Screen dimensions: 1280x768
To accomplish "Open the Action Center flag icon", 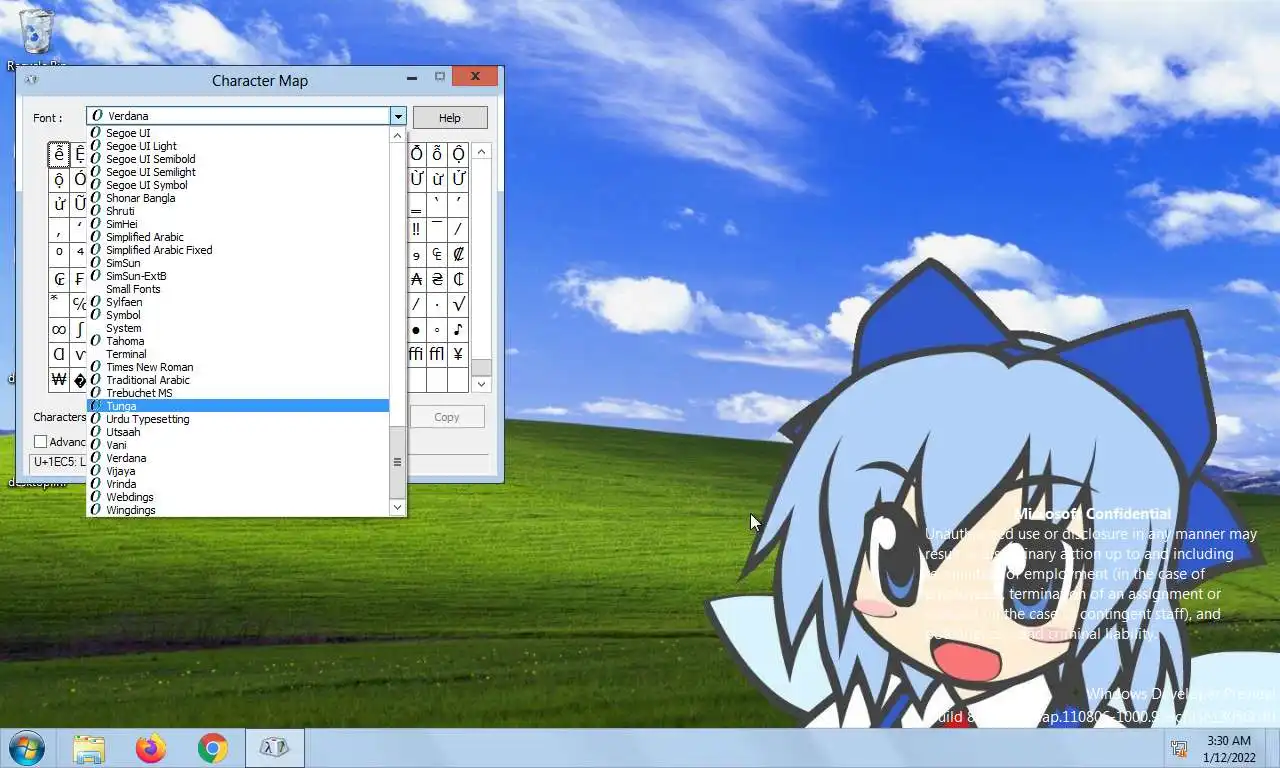I will (x=1179, y=748).
